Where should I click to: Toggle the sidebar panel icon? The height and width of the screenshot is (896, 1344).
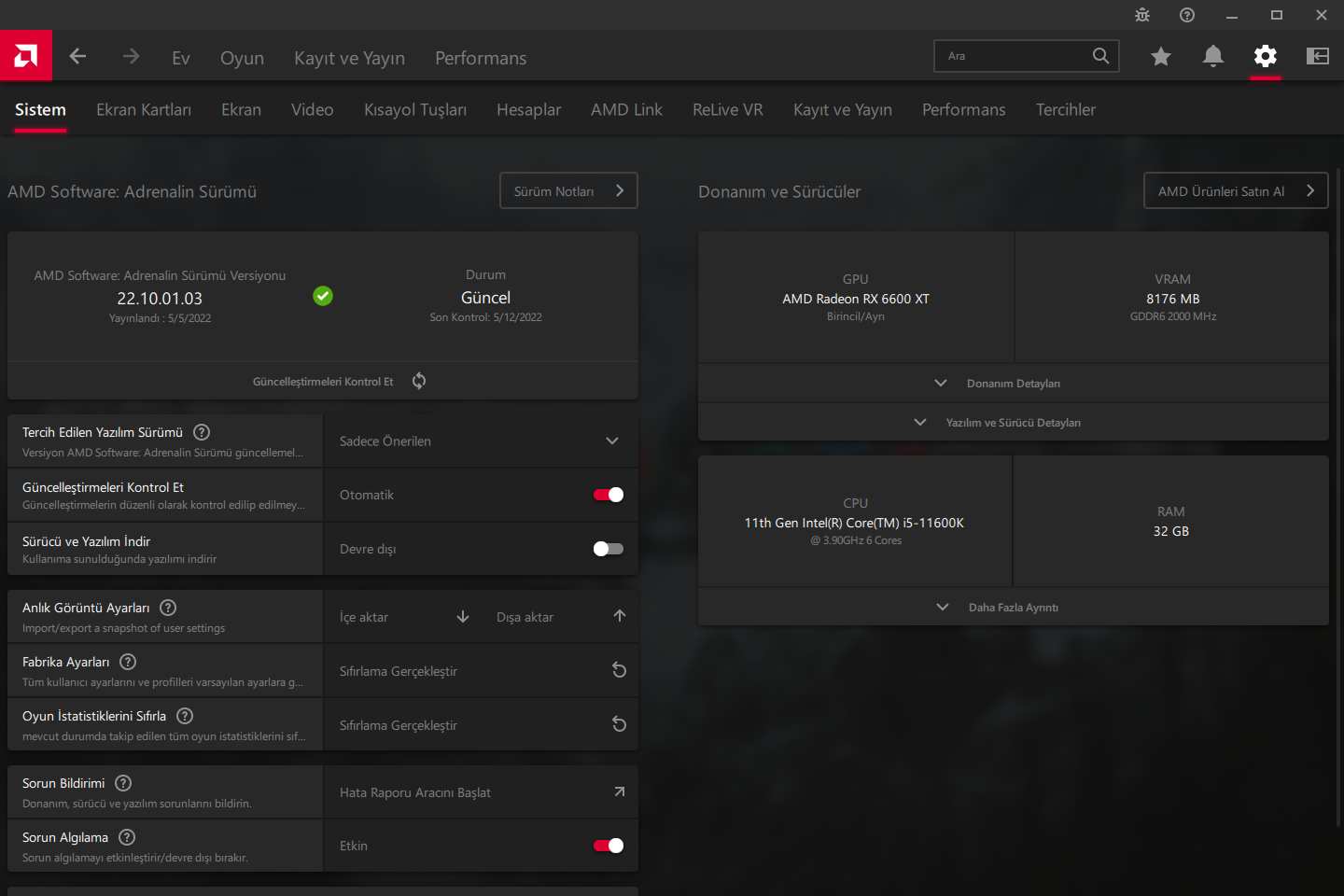1318,57
